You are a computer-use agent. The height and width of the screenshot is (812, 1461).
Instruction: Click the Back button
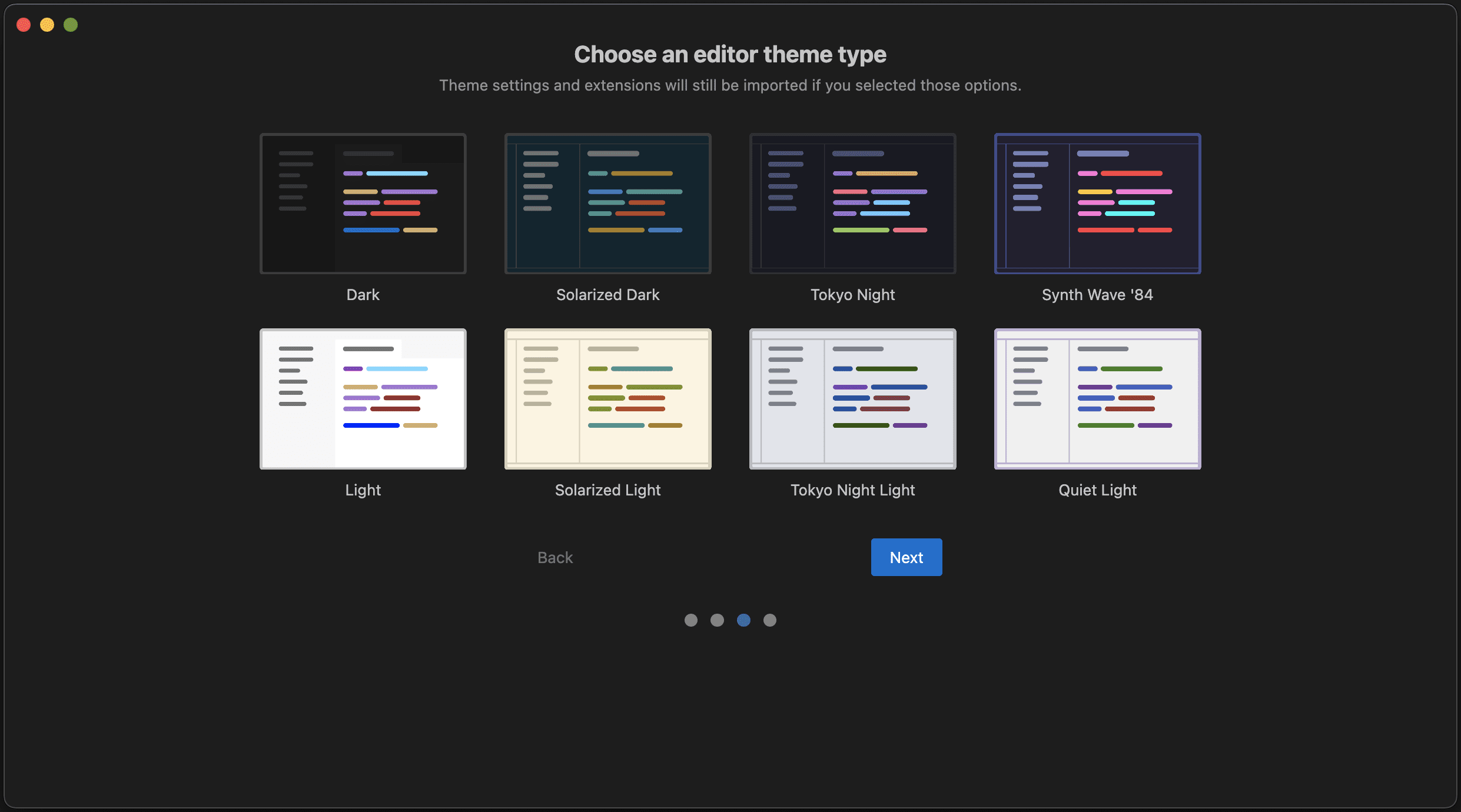pos(555,556)
